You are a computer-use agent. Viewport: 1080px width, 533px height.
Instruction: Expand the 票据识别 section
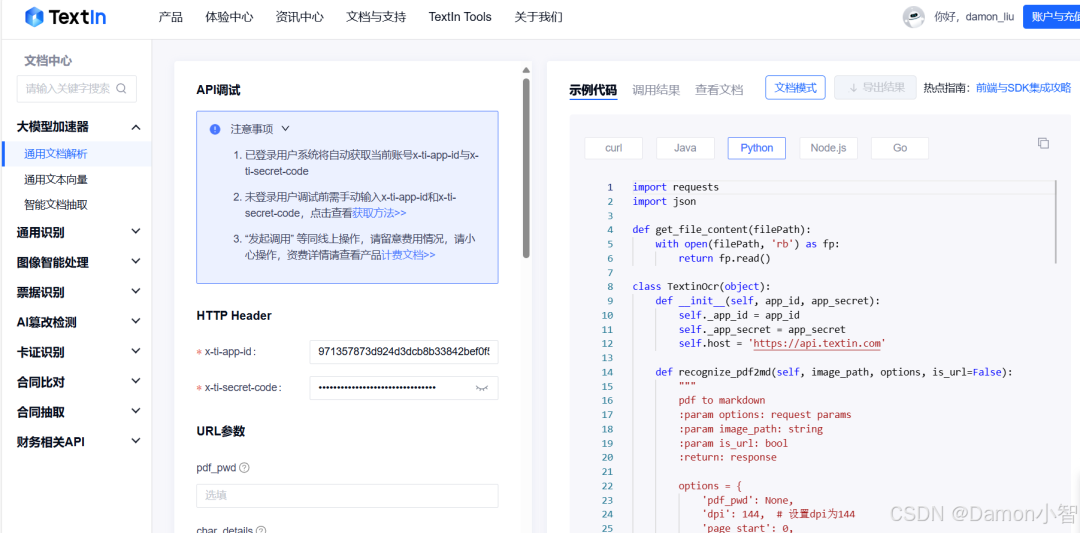point(136,292)
